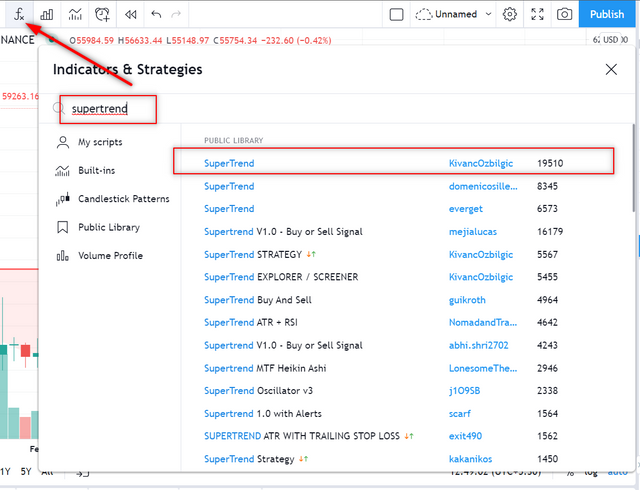Click the dialog results scrollbar
The width and height of the screenshot is (640, 490).
(633, 167)
